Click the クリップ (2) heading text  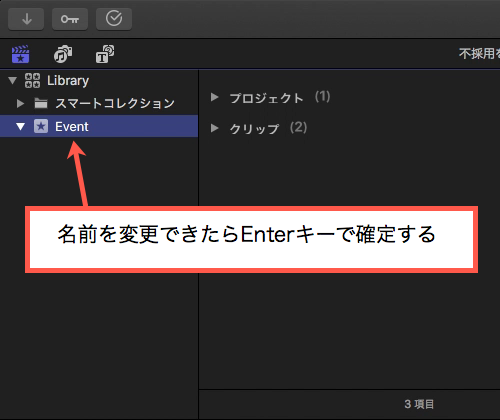click(268, 128)
